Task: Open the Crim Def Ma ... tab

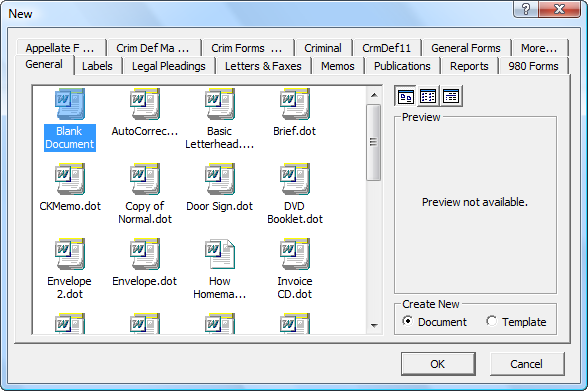Action: [x=153, y=48]
